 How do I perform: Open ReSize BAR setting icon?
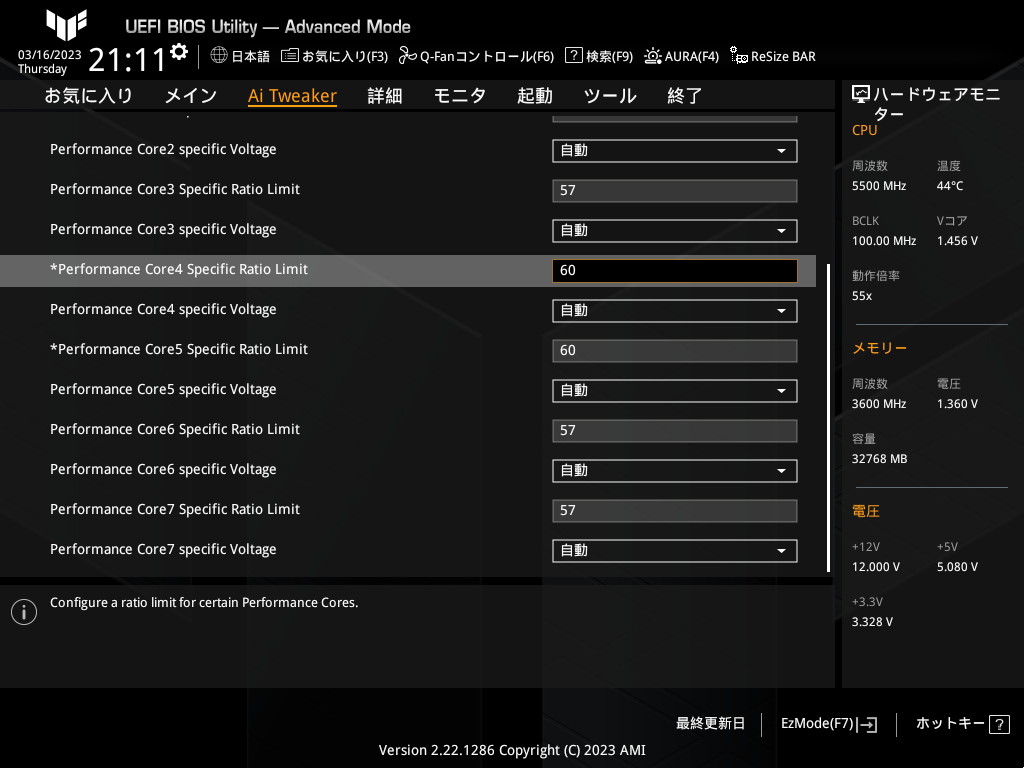coord(739,56)
